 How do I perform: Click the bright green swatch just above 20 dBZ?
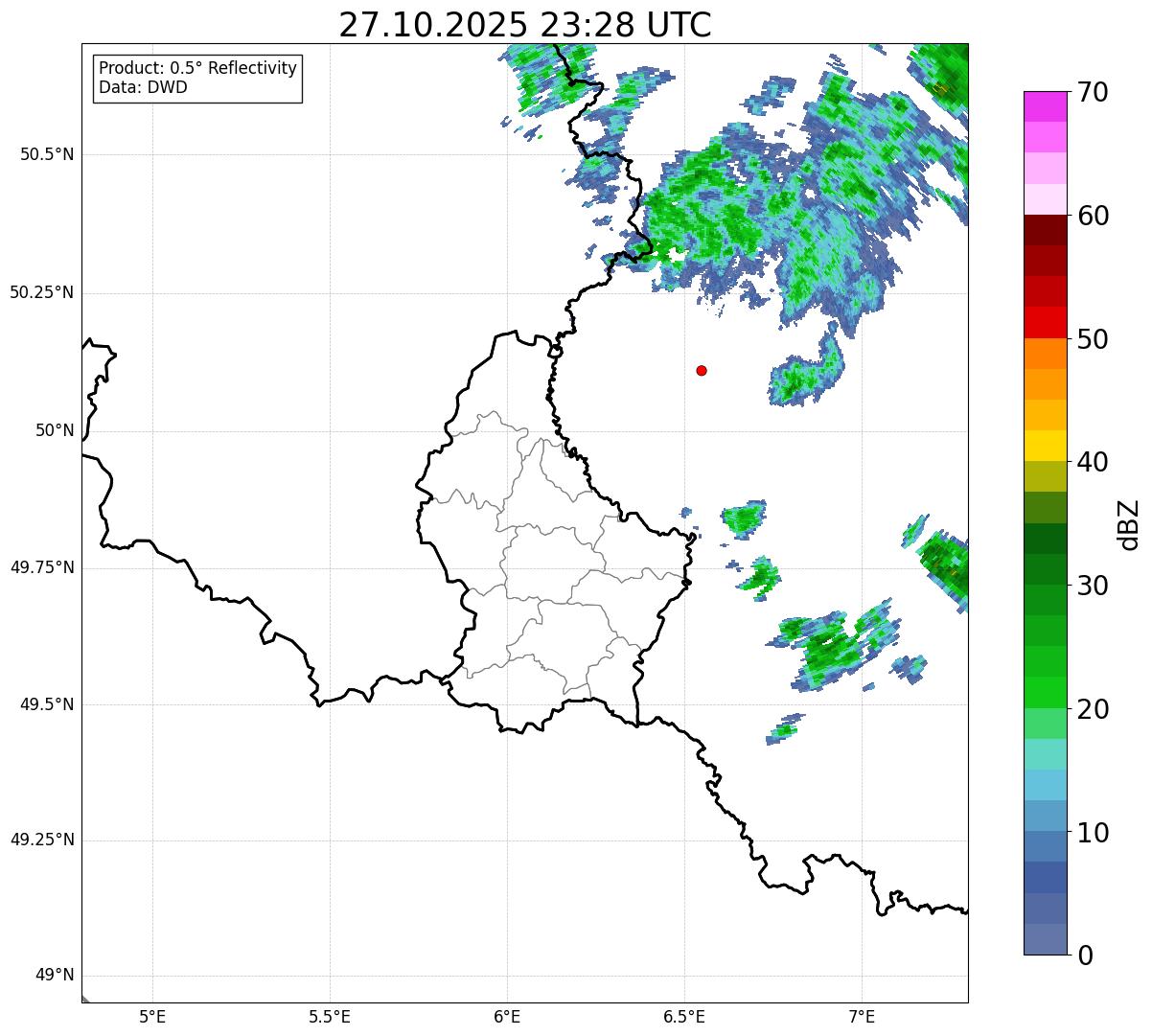point(1046,693)
